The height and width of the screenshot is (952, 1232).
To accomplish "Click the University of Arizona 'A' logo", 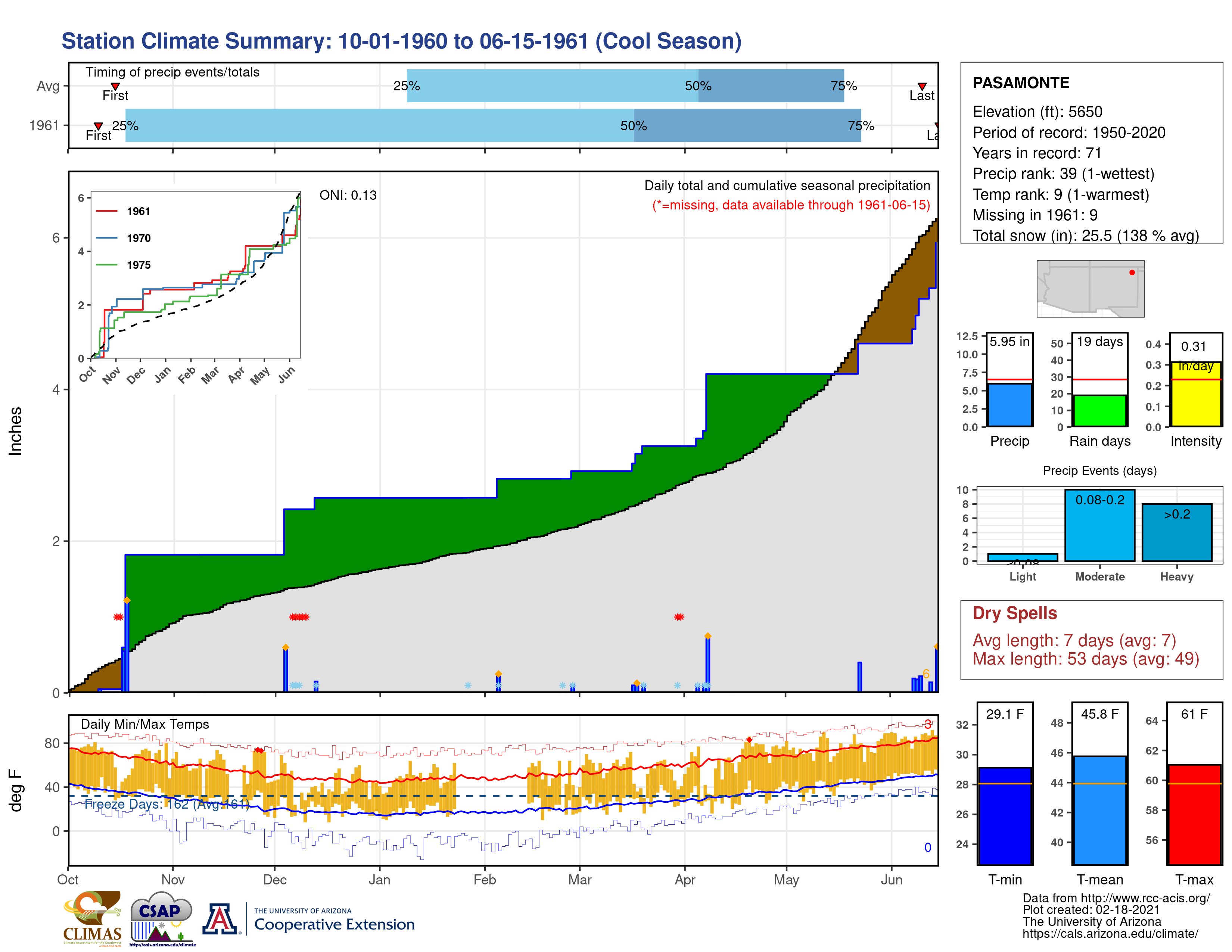I will [x=220, y=919].
